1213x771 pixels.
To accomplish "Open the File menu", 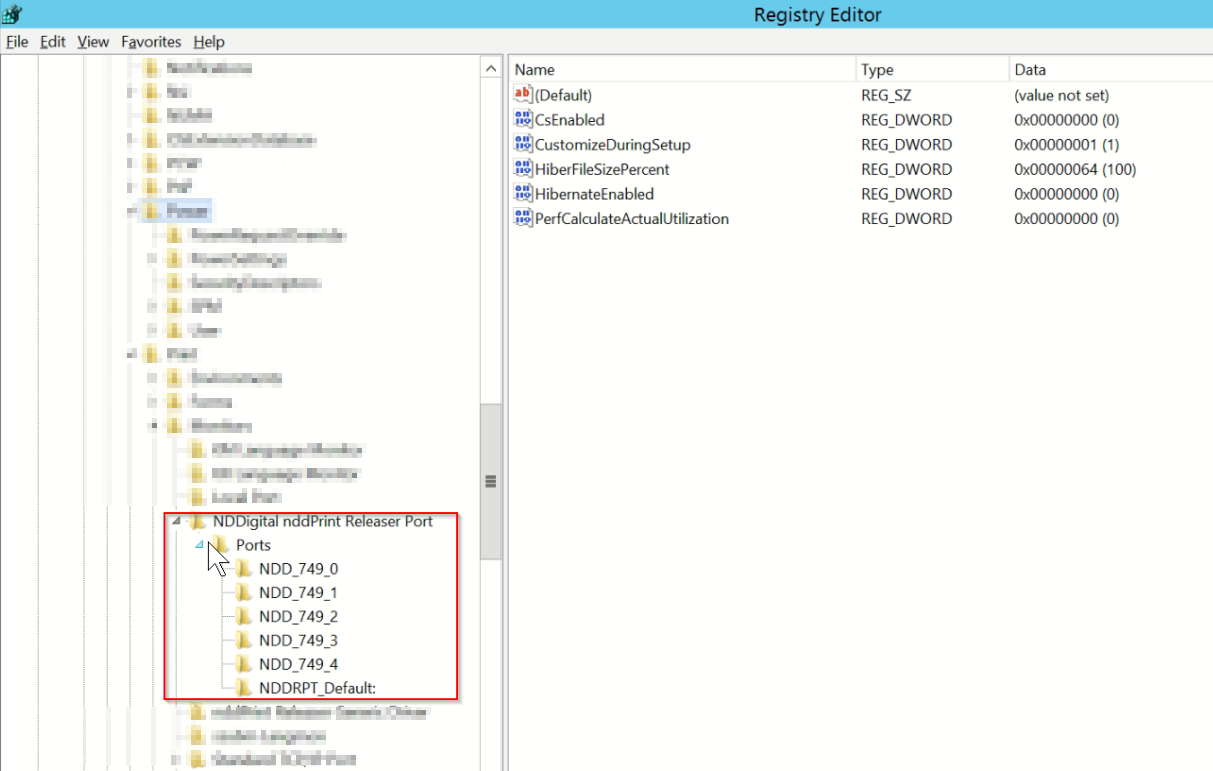I will [x=17, y=42].
